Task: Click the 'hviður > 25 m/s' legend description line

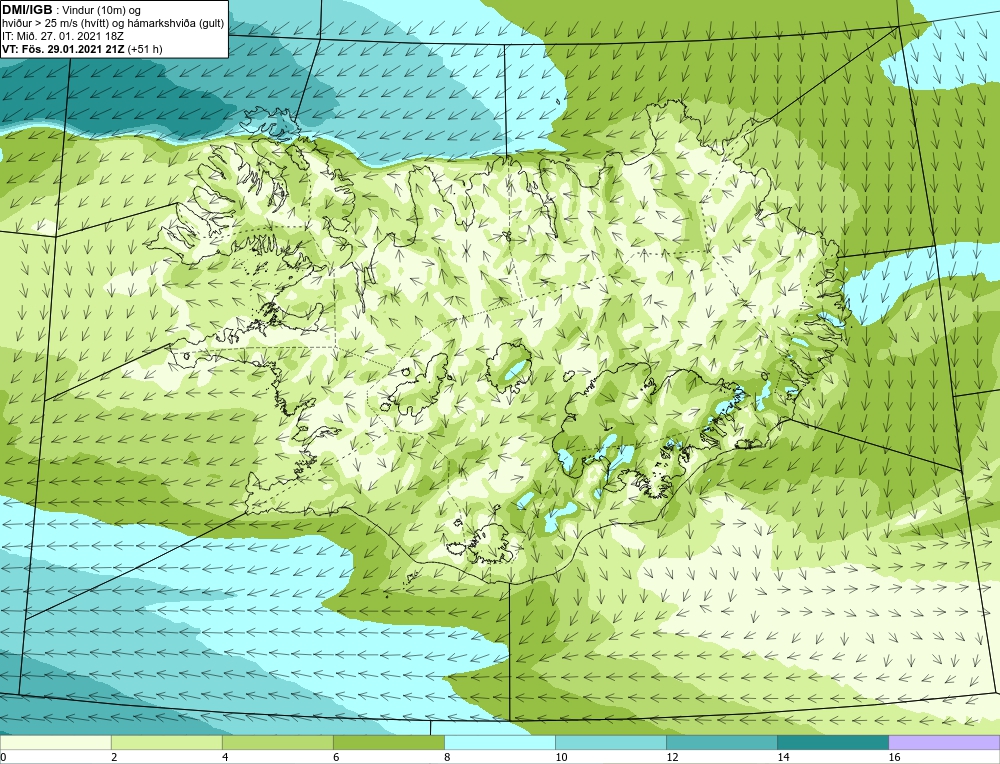Action: 113,24
